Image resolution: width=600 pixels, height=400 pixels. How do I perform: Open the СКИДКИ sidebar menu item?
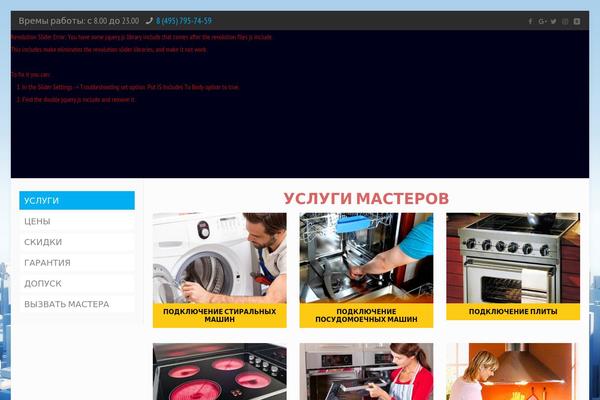click(x=77, y=242)
